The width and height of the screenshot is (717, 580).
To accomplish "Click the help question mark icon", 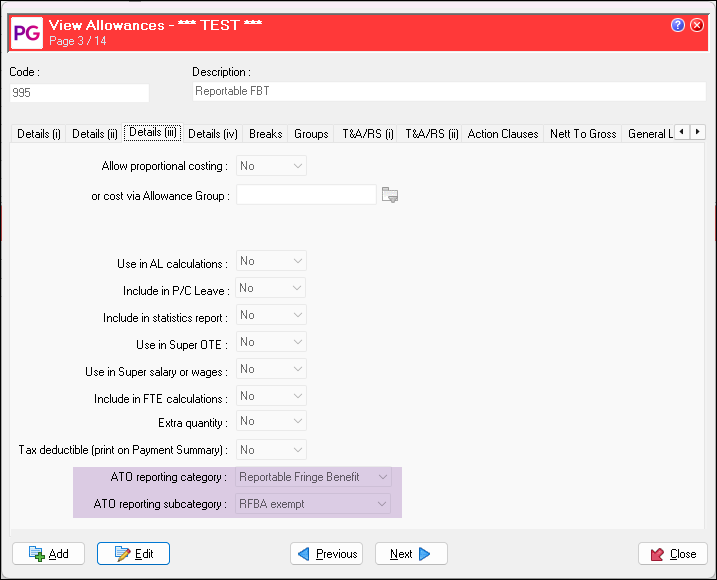I will click(679, 23).
